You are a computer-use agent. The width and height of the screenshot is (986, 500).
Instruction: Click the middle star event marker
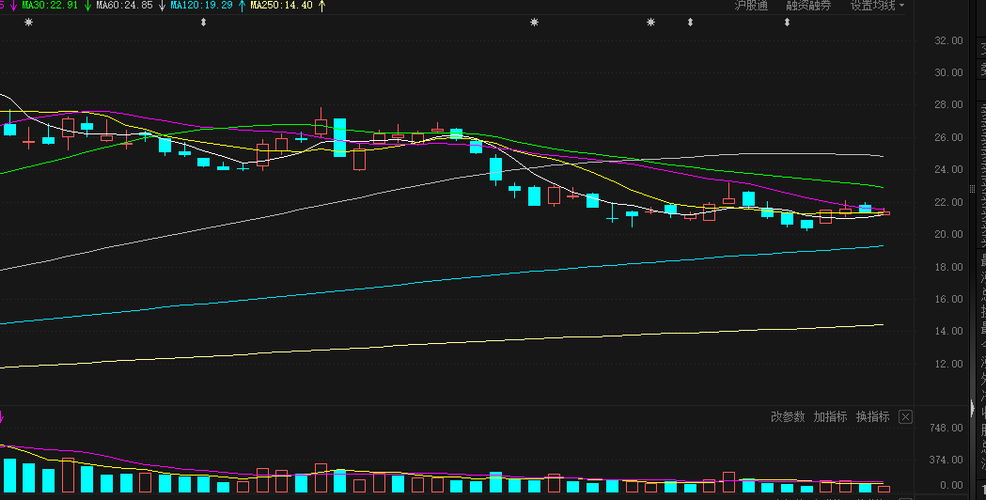tap(534, 23)
